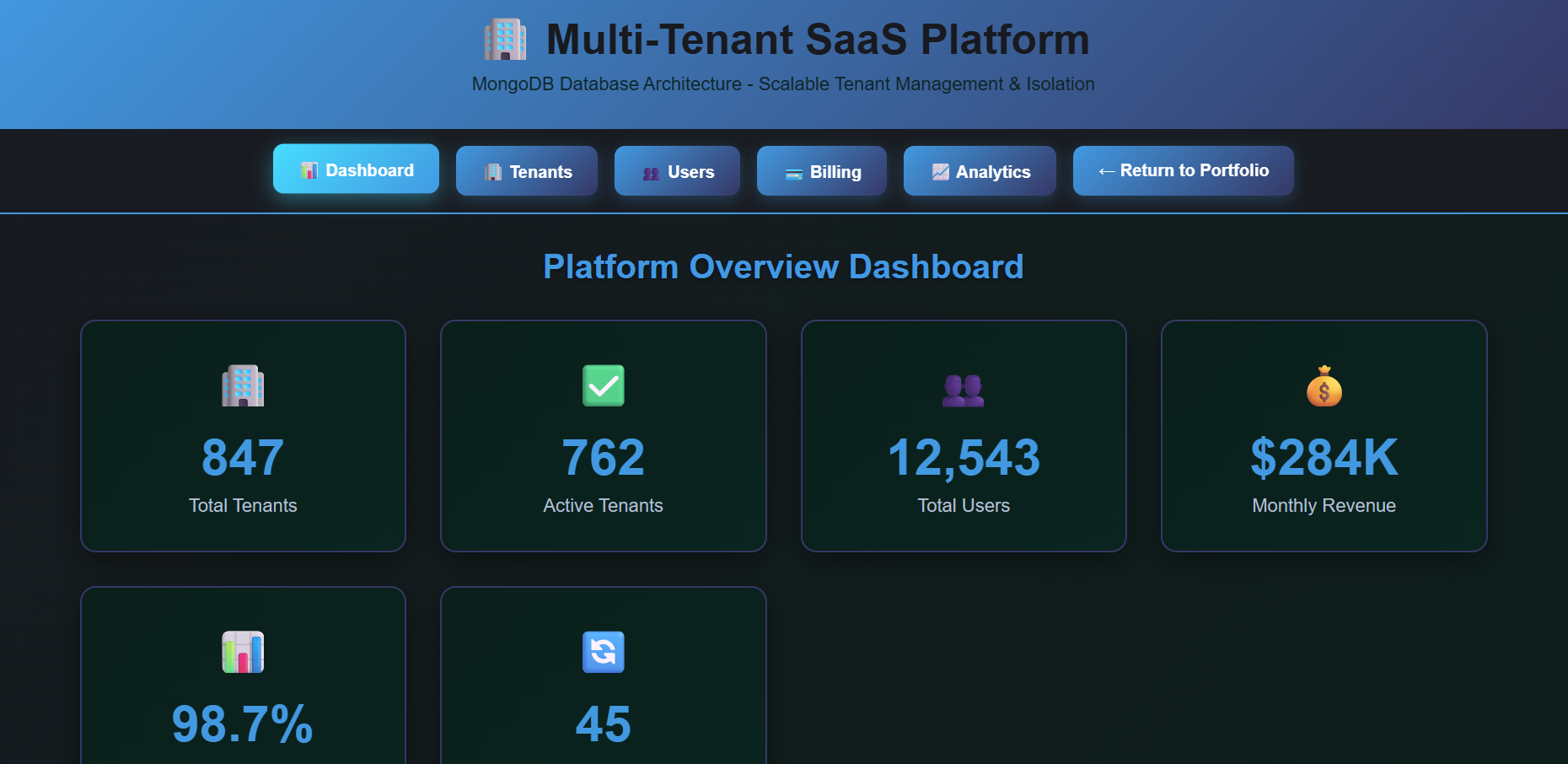Open the Users section

tap(677, 170)
